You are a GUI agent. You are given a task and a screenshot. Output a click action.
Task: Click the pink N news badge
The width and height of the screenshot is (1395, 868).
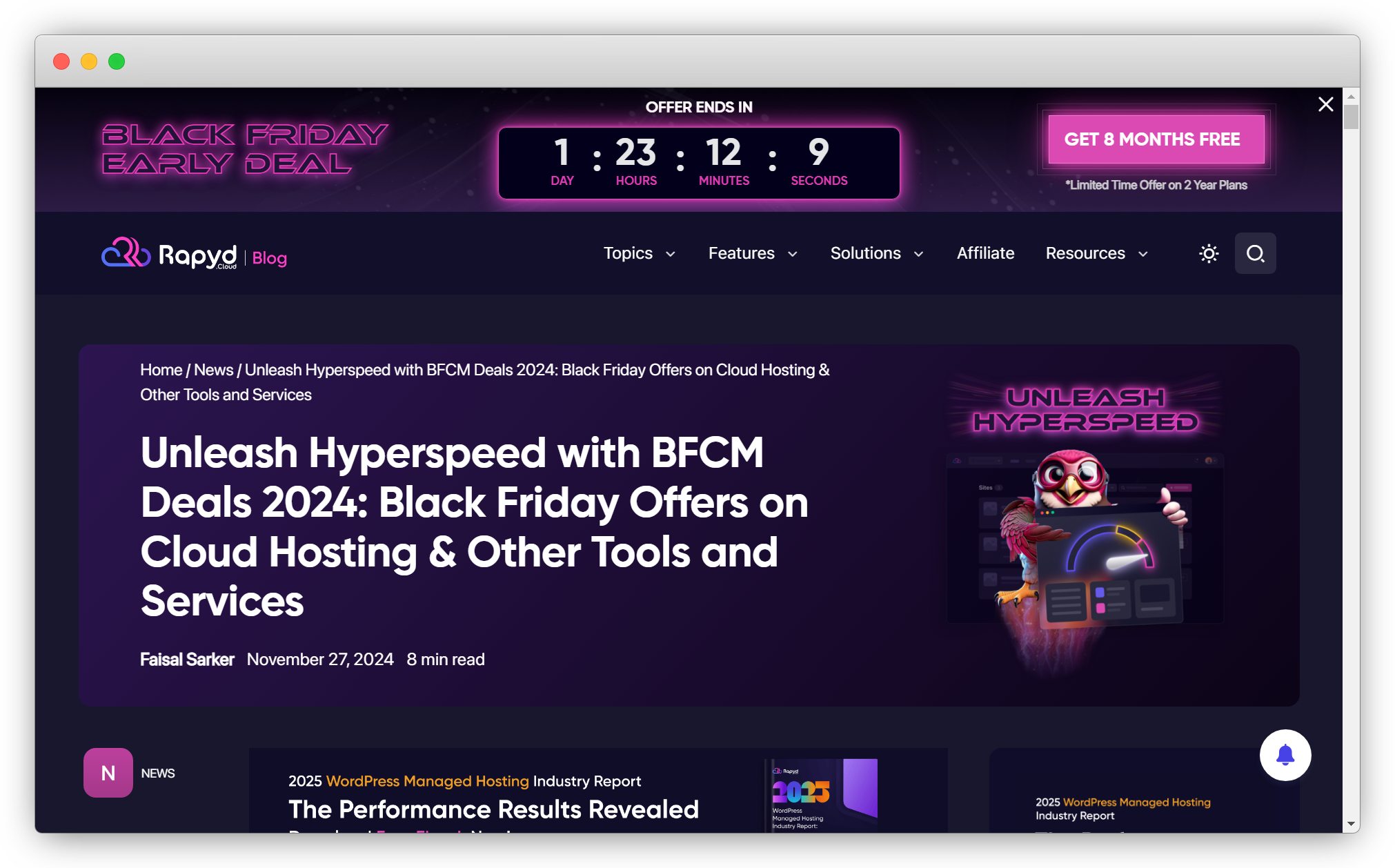tap(108, 773)
